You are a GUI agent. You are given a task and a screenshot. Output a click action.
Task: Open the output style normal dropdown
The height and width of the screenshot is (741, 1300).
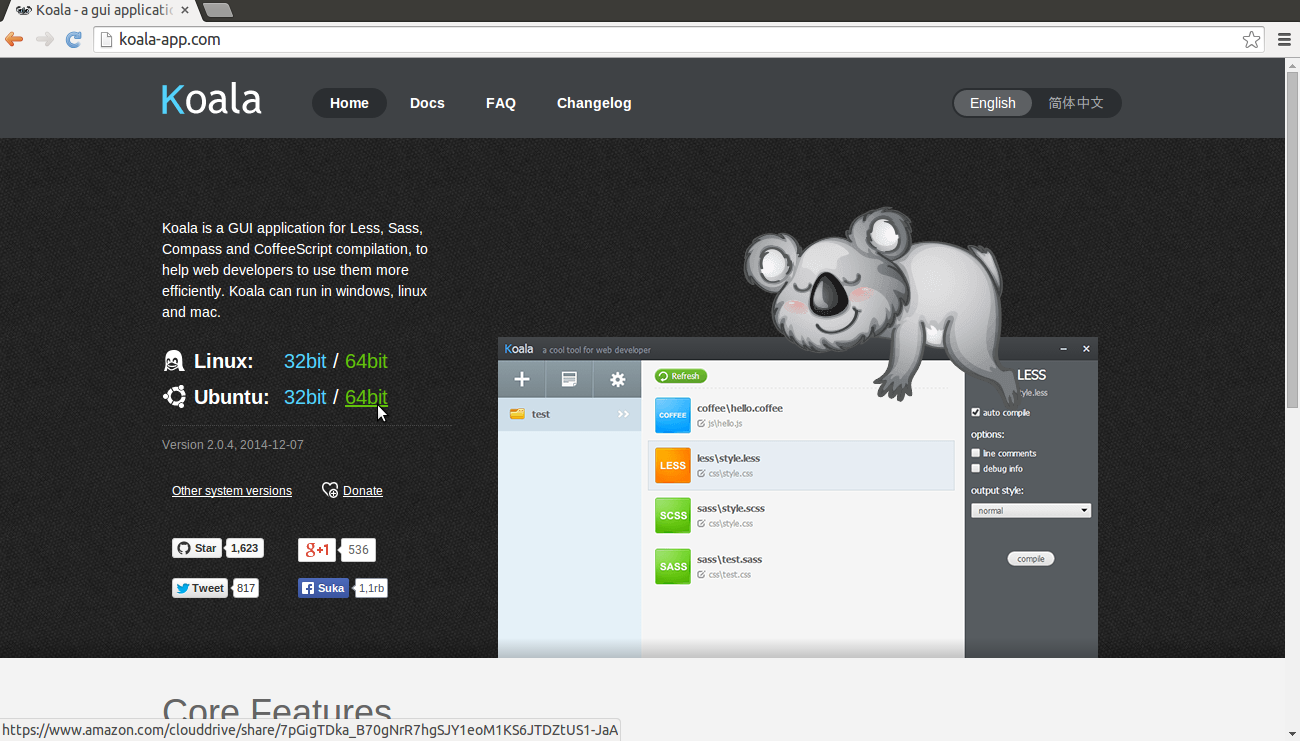tap(1031, 510)
